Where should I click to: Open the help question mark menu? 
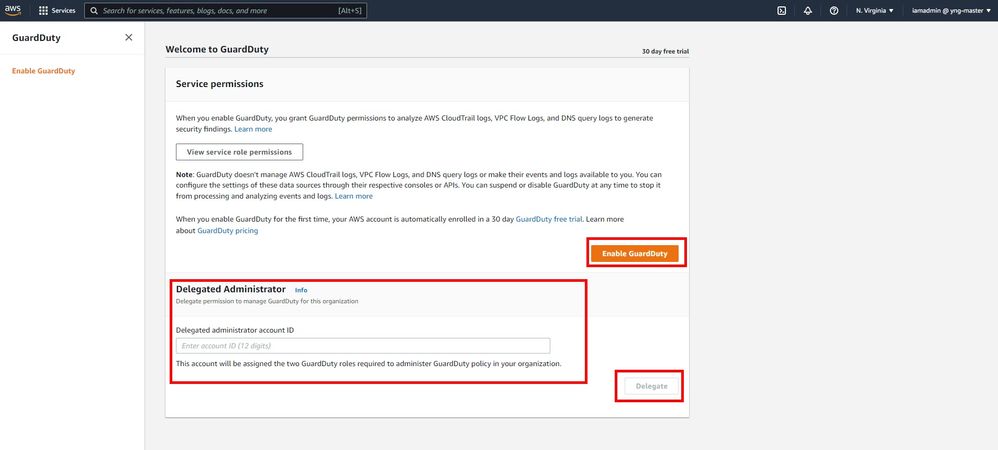pyautogui.click(x=834, y=11)
